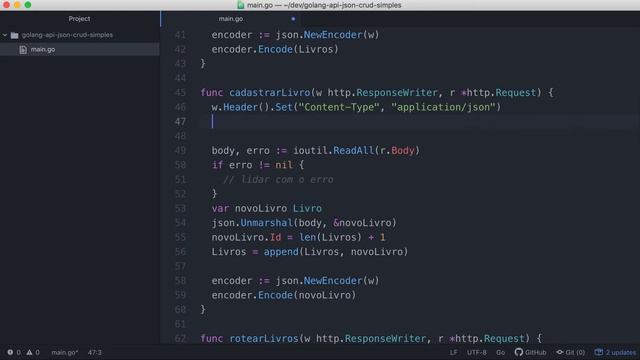The width and height of the screenshot is (640, 360).
Task: Switch to the main.go editor tab
Action: click(x=231, y=19)
